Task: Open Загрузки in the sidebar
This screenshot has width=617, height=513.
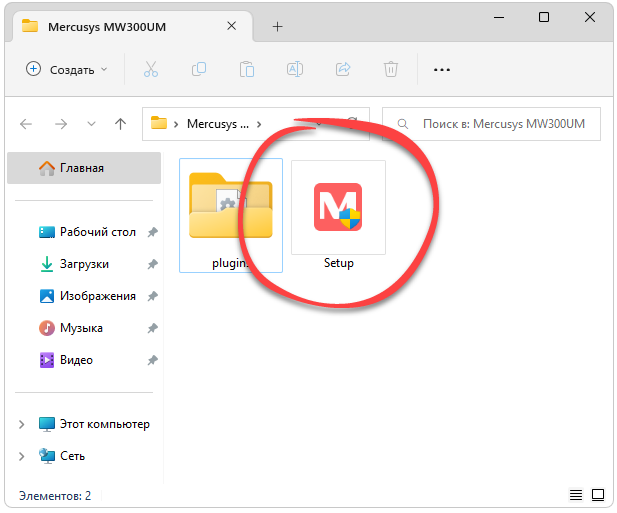Action: 75,264
